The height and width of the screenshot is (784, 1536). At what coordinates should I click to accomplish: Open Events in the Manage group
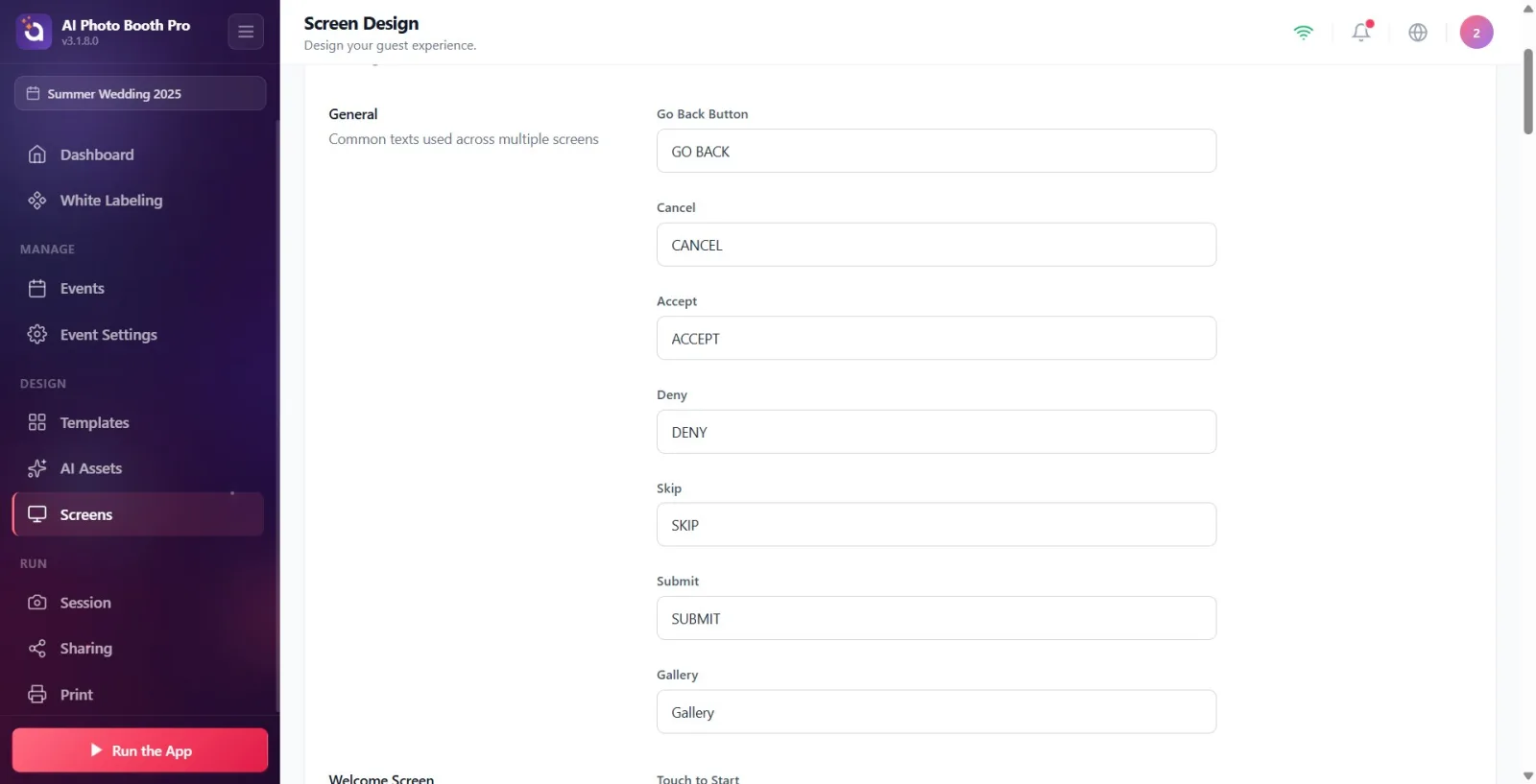pos(139,289)
